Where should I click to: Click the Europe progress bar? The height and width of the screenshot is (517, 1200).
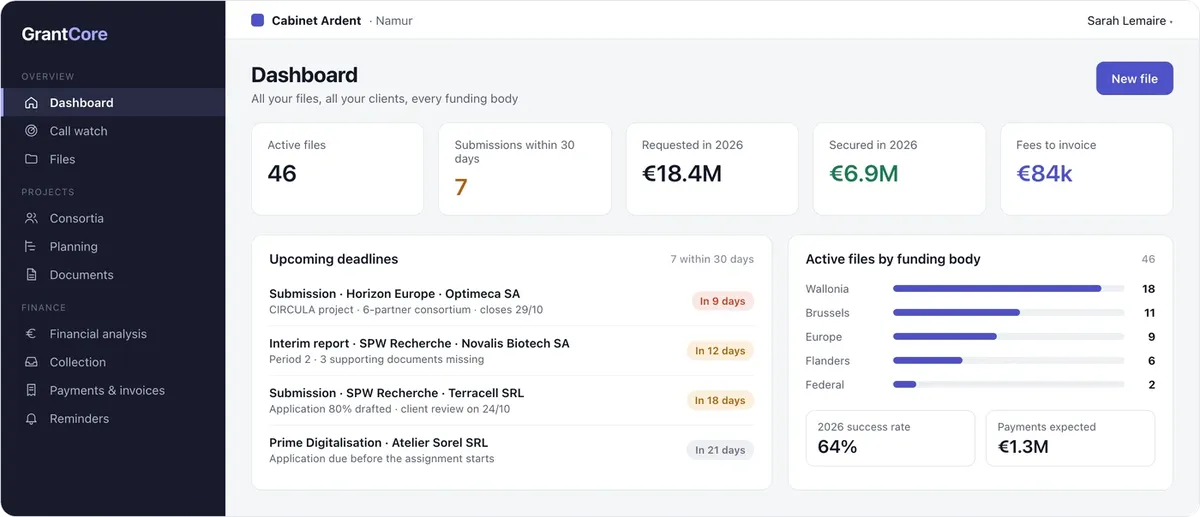pos(1009,337)
